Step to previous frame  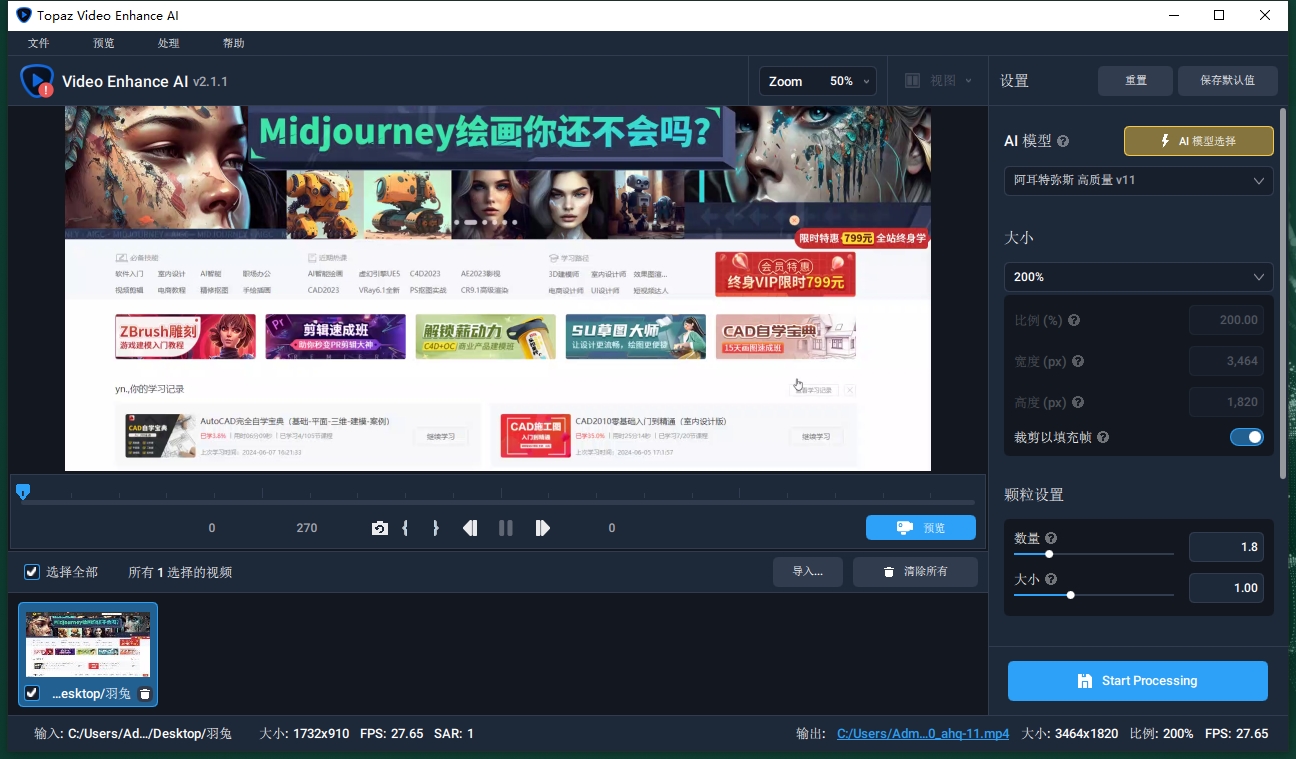[470, 528]
